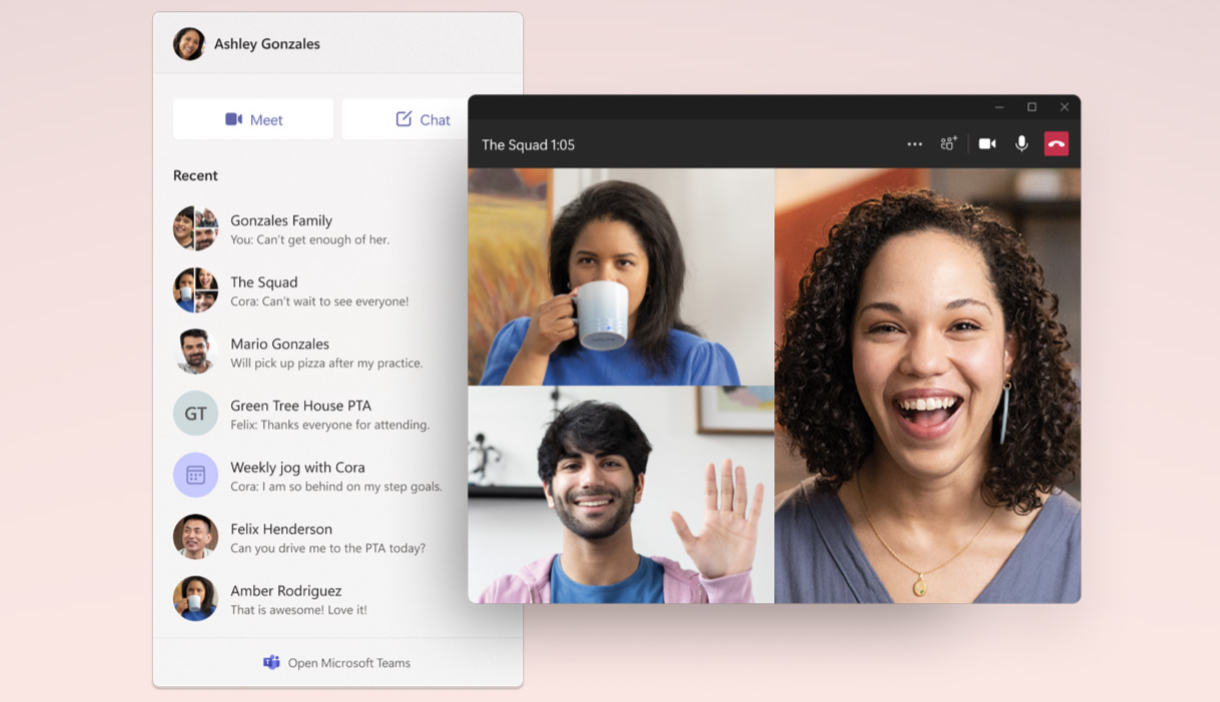This screenshot has width=1220, height=702.
Task: Click the Ashley Gonzales profile avatar
Action: click(189, 44)
